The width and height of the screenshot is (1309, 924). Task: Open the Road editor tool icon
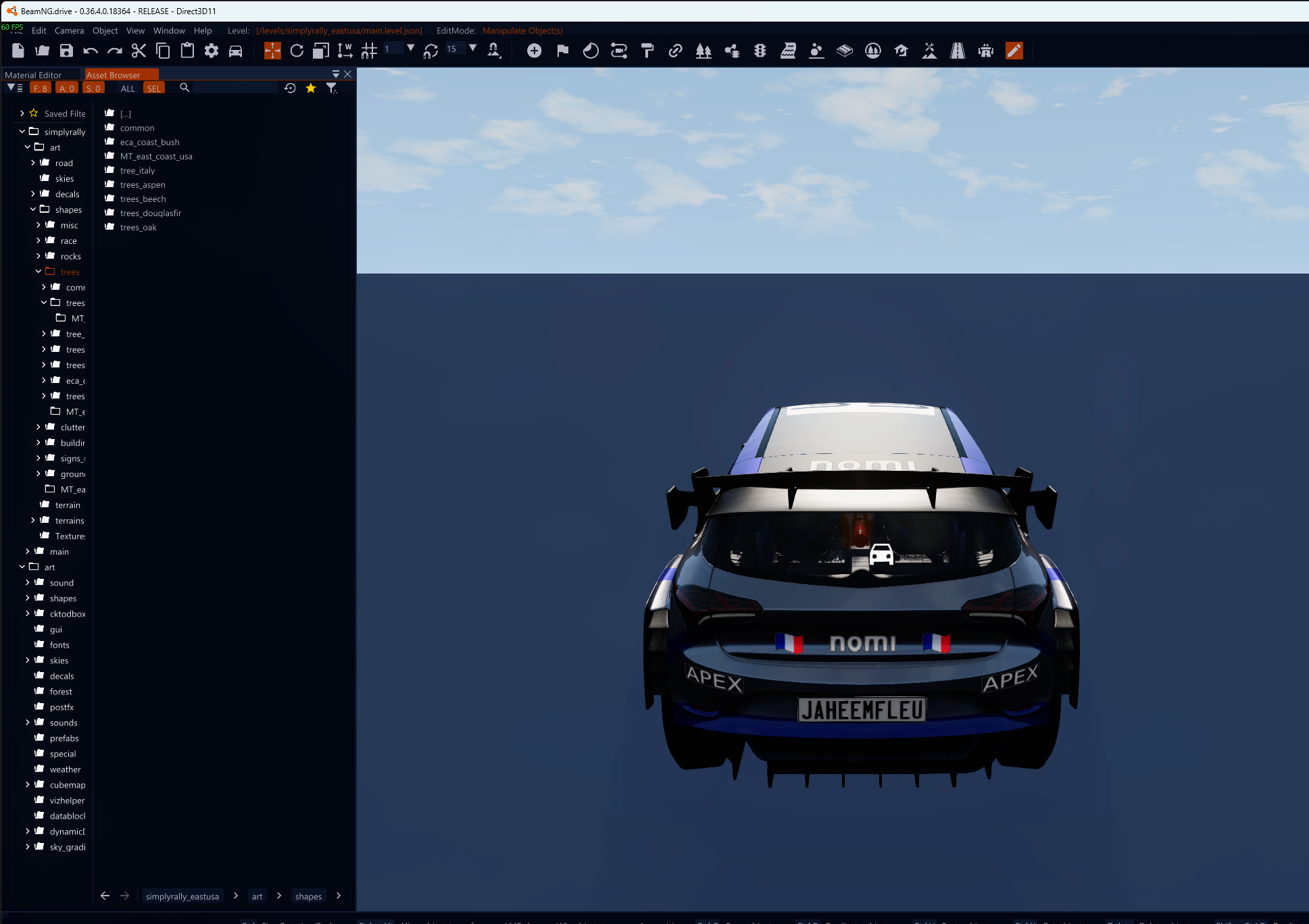click(958, 51)
